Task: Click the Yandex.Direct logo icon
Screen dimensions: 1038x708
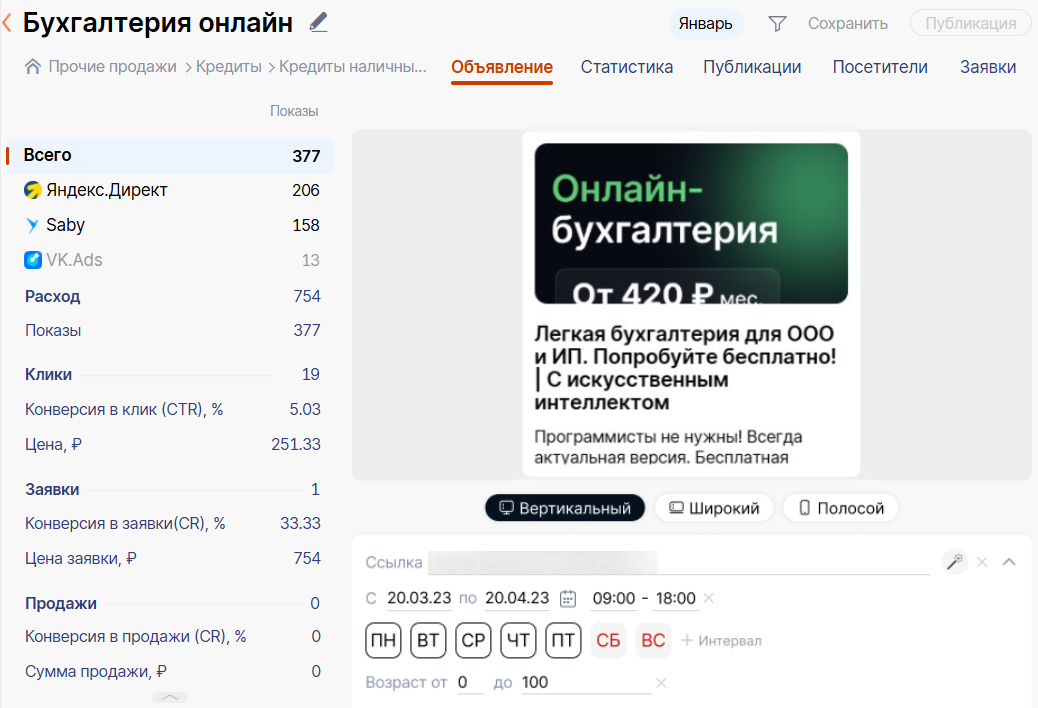Action: [33, 190]
